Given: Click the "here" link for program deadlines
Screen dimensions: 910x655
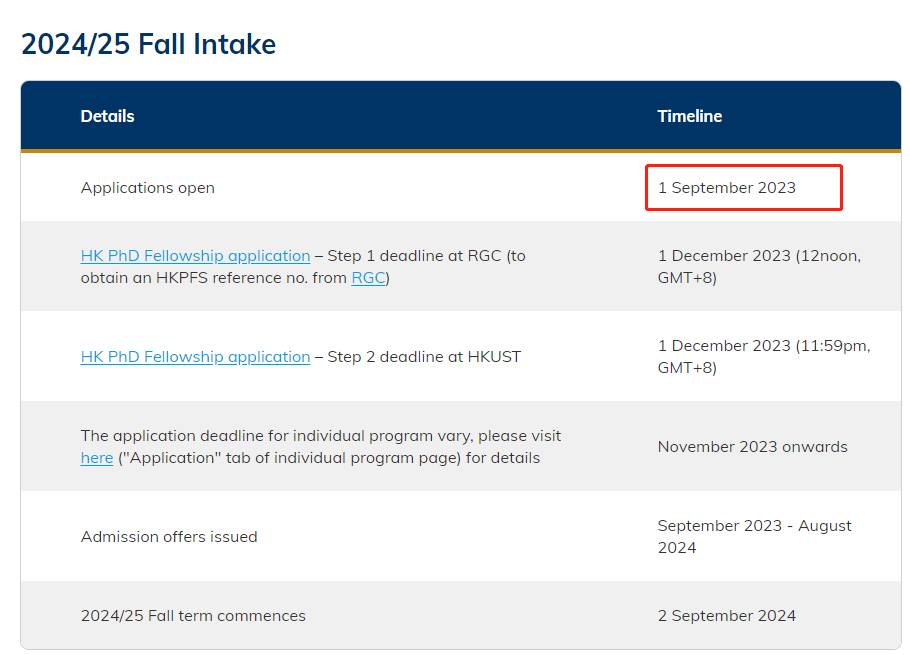Looking at the screenshot, I should pyautogui.click(x=96, y=458).
